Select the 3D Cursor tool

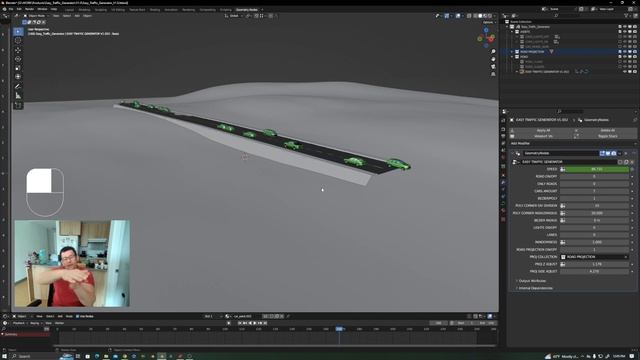pos(18,40)
